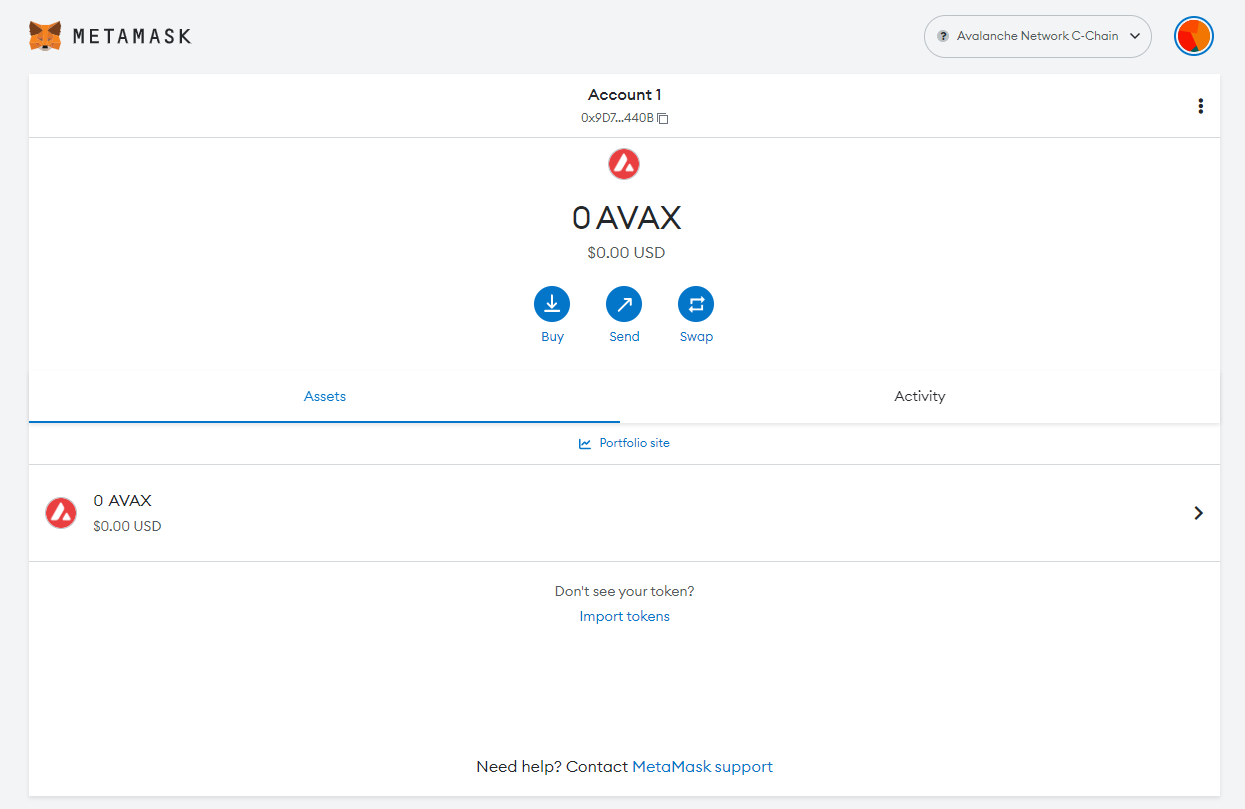Click the account avatar in the top right
The image size is (1245, 809).
[1193, 35]
